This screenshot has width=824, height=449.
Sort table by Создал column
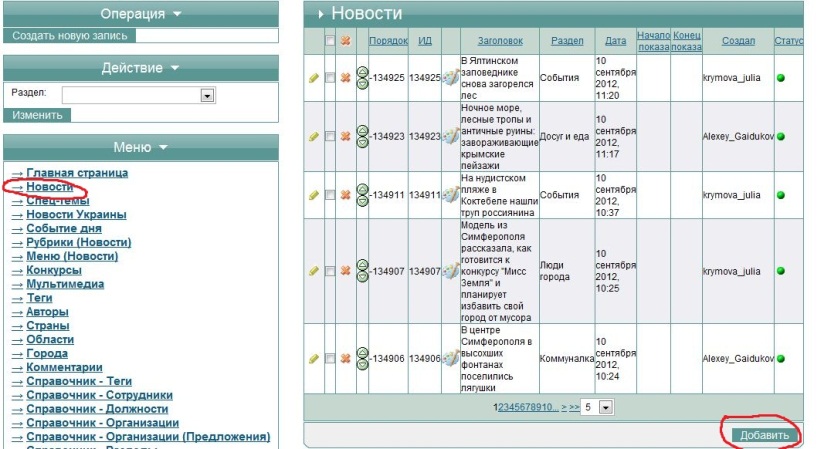coord(738,40)
